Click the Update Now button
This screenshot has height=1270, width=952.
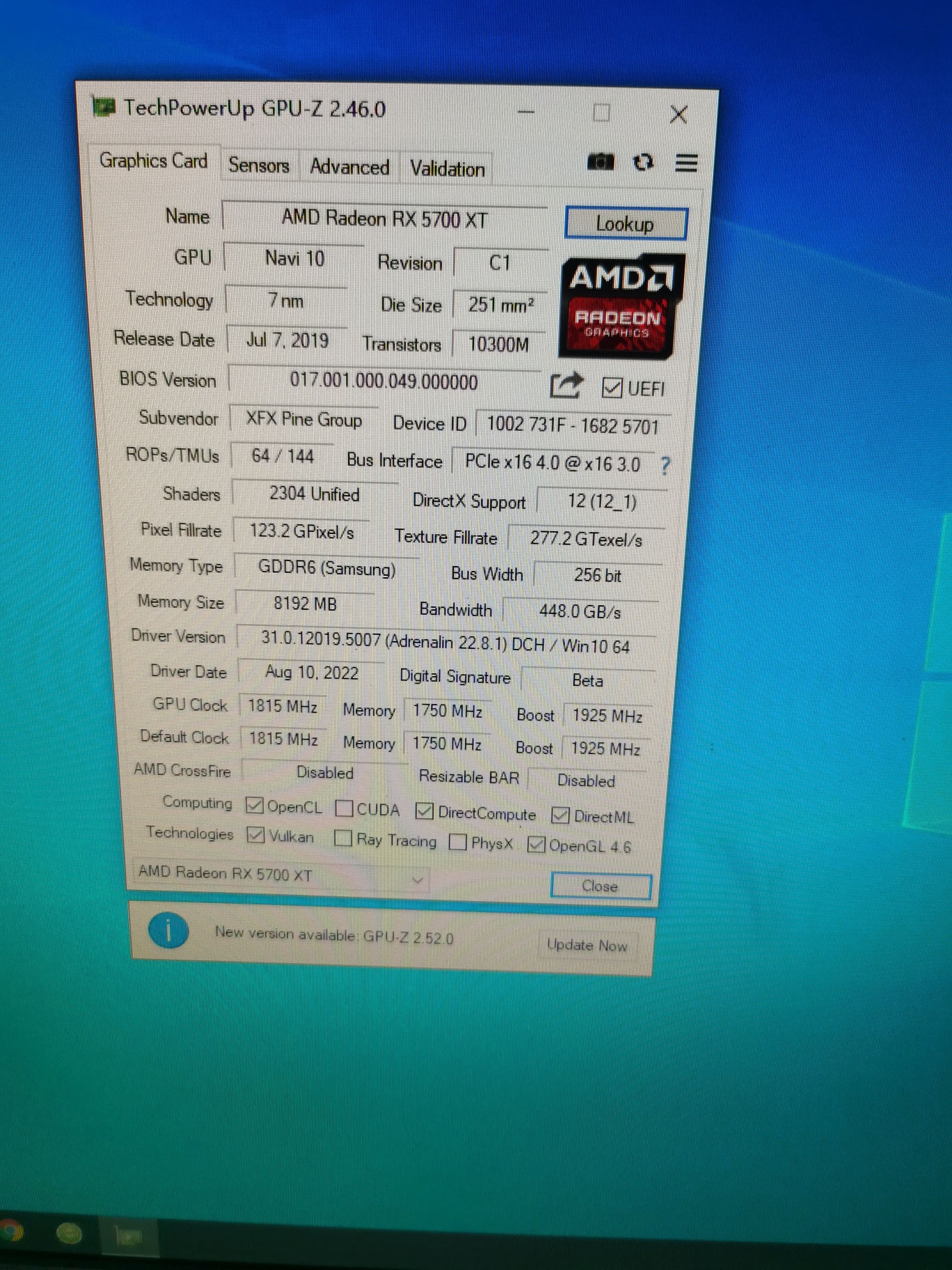(x=587, y=945)
